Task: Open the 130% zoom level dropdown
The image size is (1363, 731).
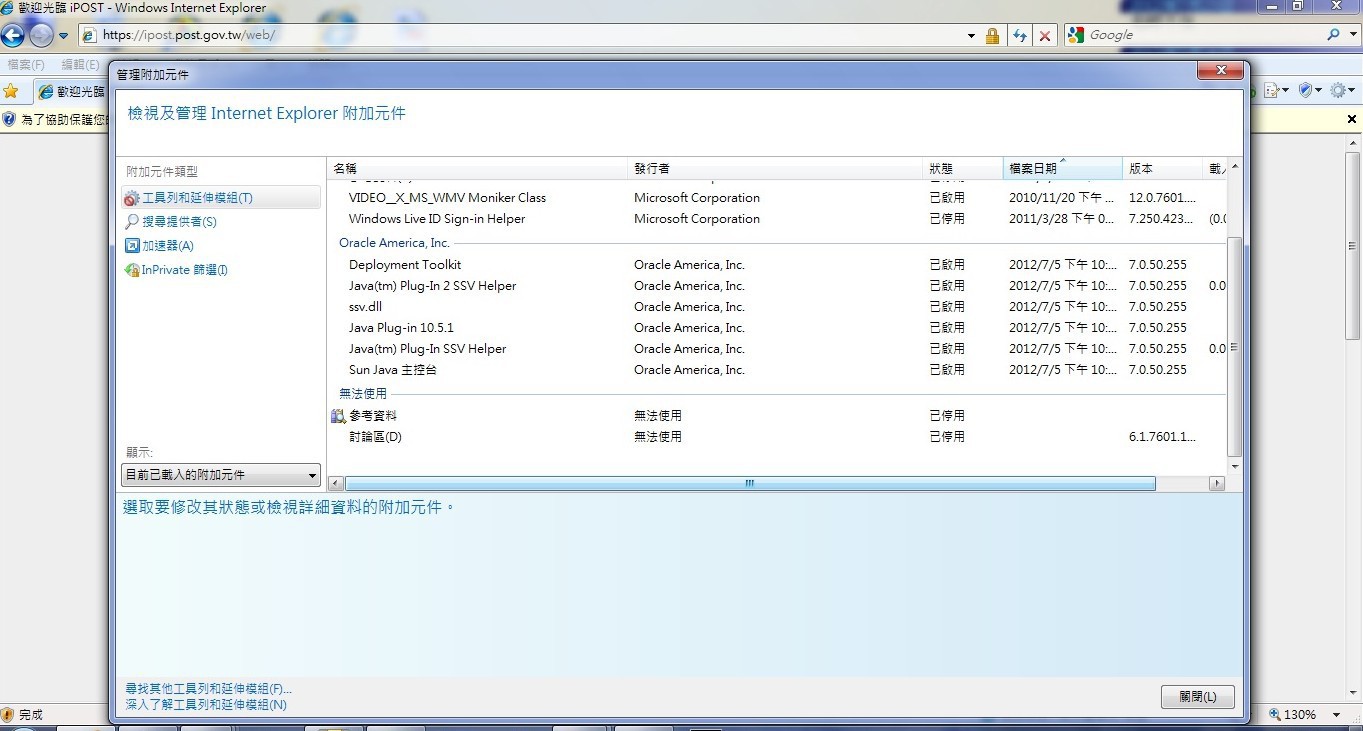Action: [1337, 715]
